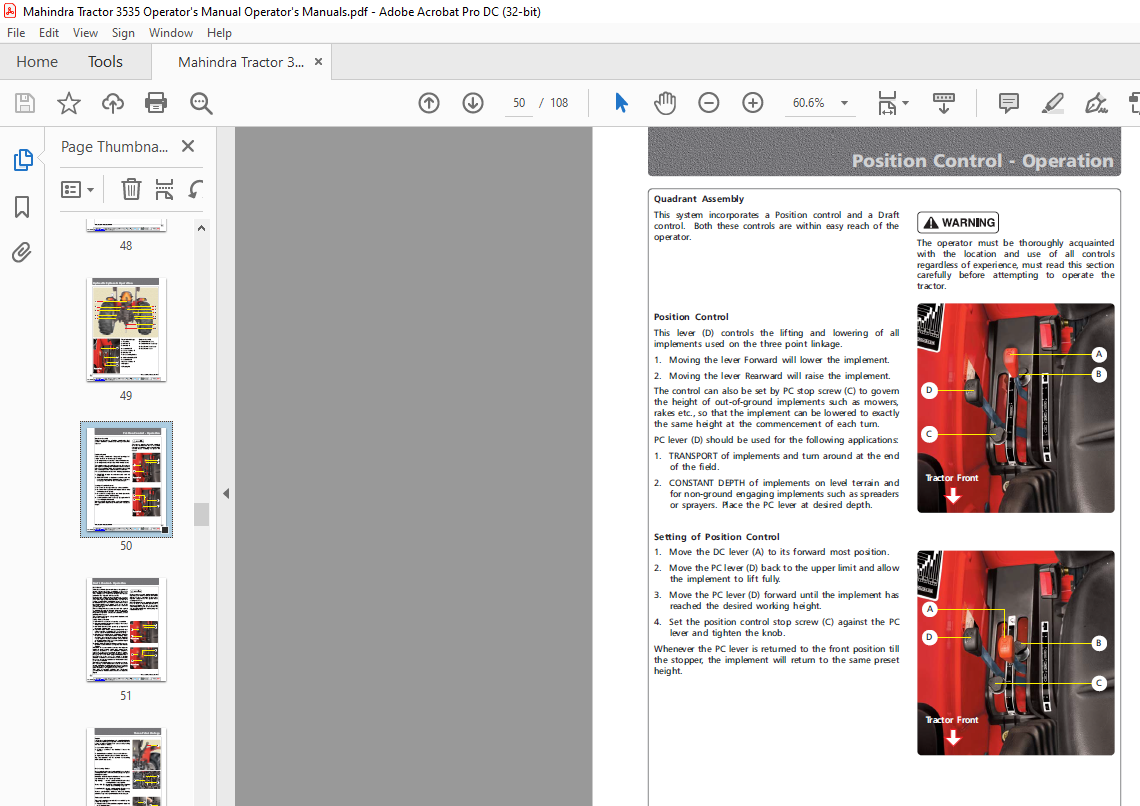Select page 50 thumbnail

[x=126, y=480]
